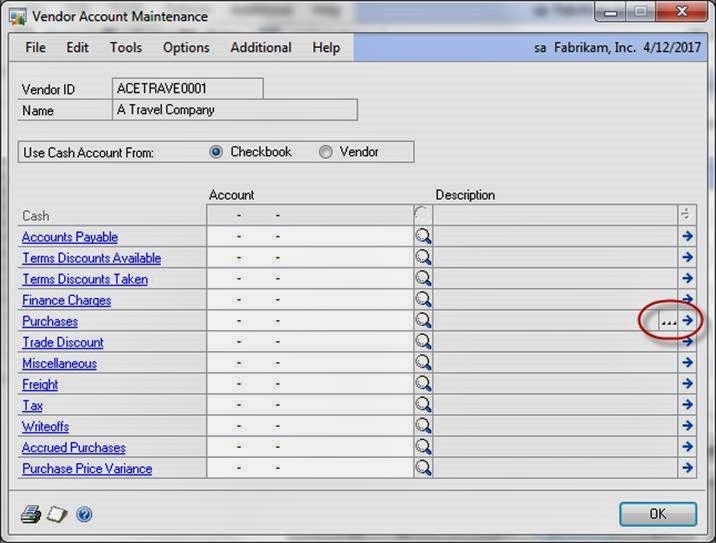Click the Fabrikam, Inc. company name
Screen dimensions: 716x543
coord(595,47)
